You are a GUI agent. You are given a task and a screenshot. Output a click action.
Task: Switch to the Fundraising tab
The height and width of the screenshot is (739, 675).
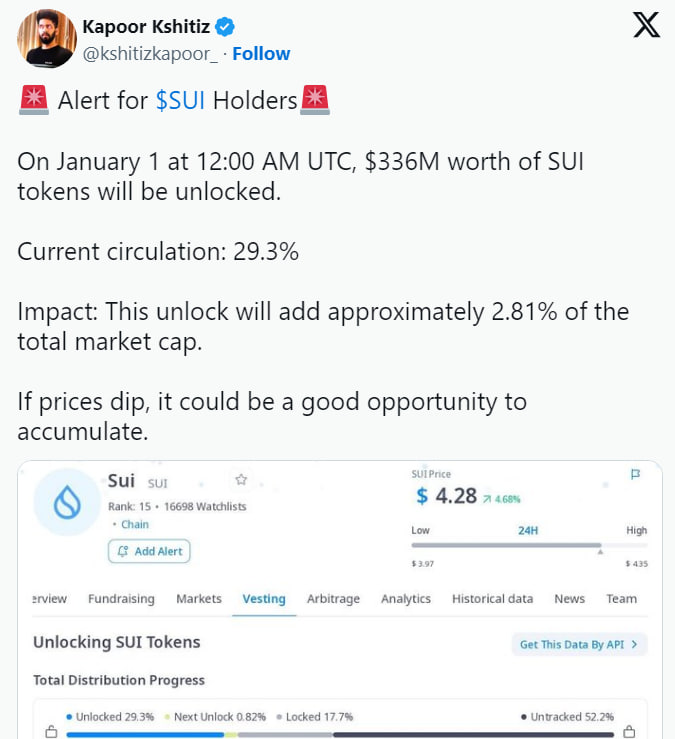coord(121,599)
